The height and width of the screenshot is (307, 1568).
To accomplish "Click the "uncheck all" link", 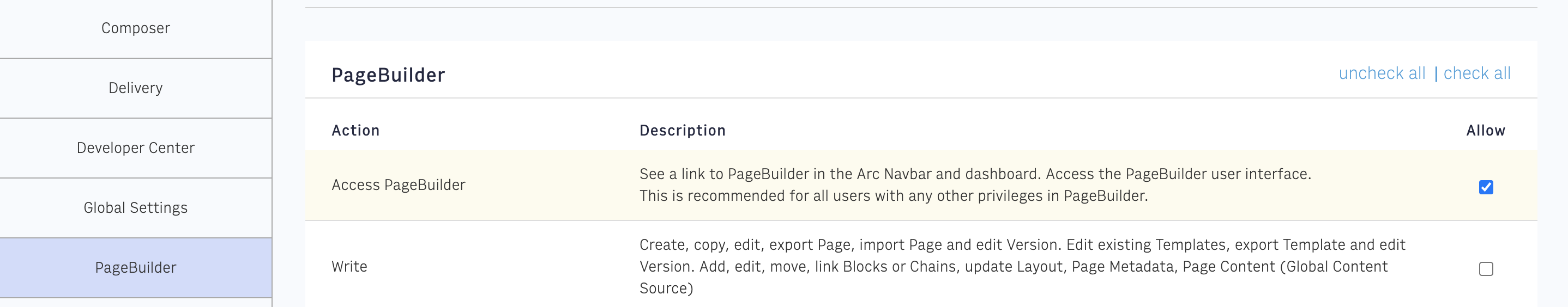I will click(x=1382, y=73).
